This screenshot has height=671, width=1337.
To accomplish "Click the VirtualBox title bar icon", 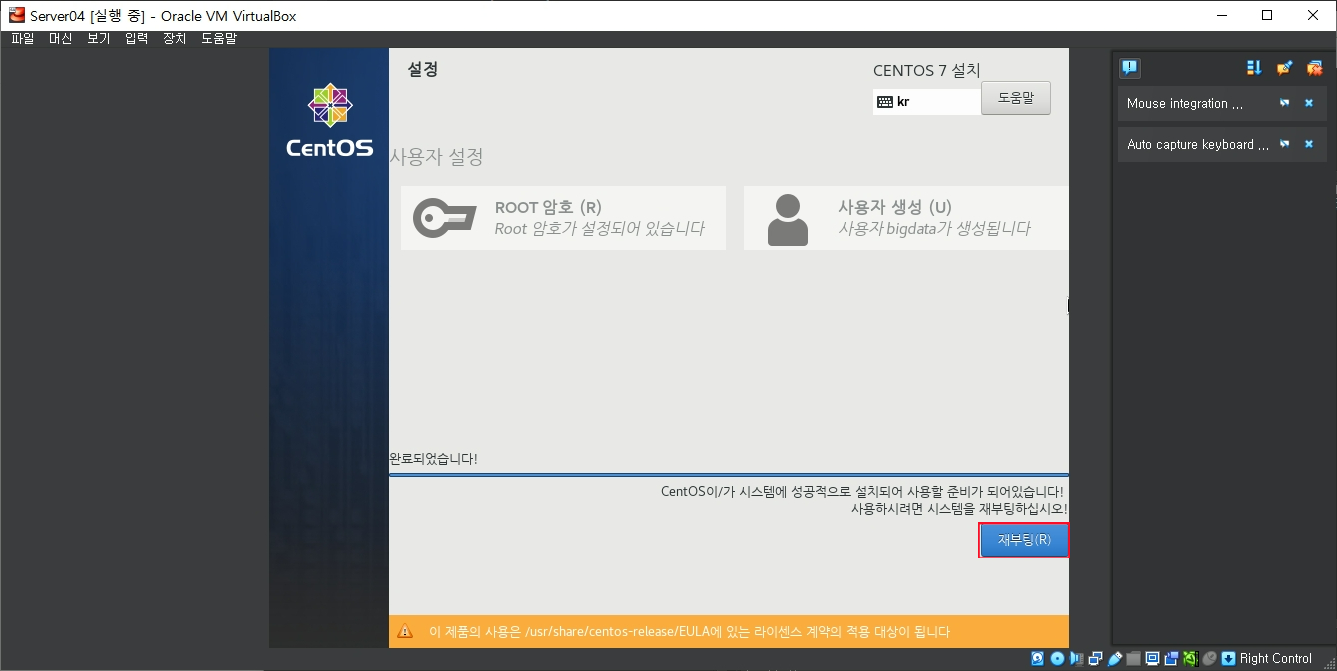I will click(17, 15).
